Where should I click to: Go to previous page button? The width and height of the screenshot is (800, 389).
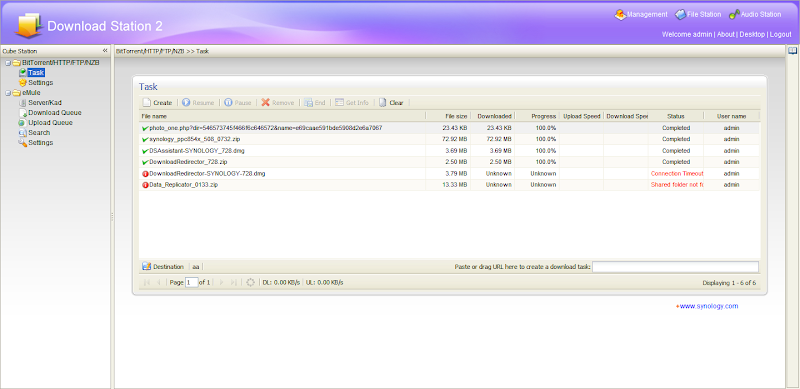pyautogui.click(x=159, y=282)
